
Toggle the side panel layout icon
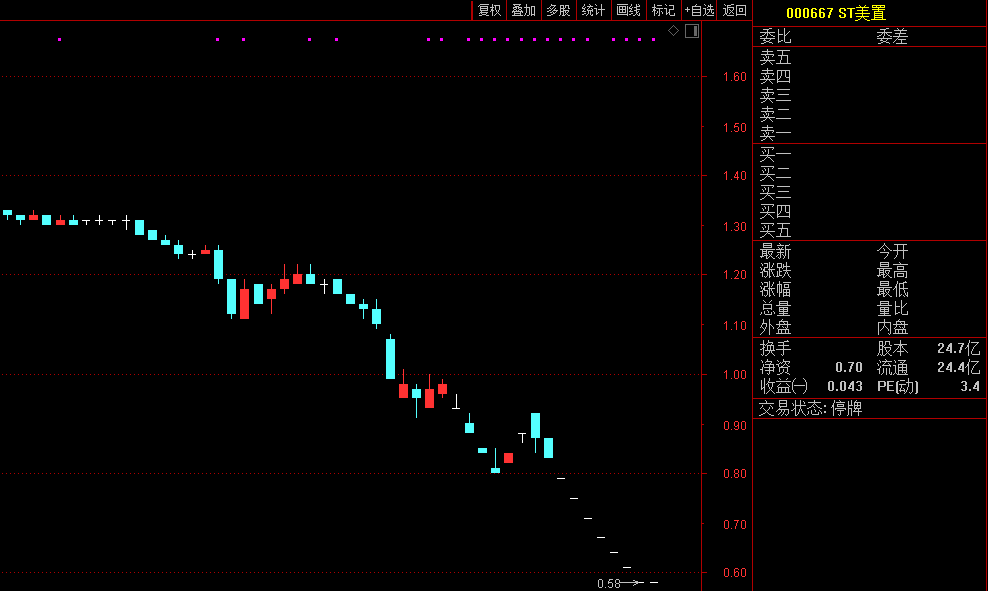point(691,31)
